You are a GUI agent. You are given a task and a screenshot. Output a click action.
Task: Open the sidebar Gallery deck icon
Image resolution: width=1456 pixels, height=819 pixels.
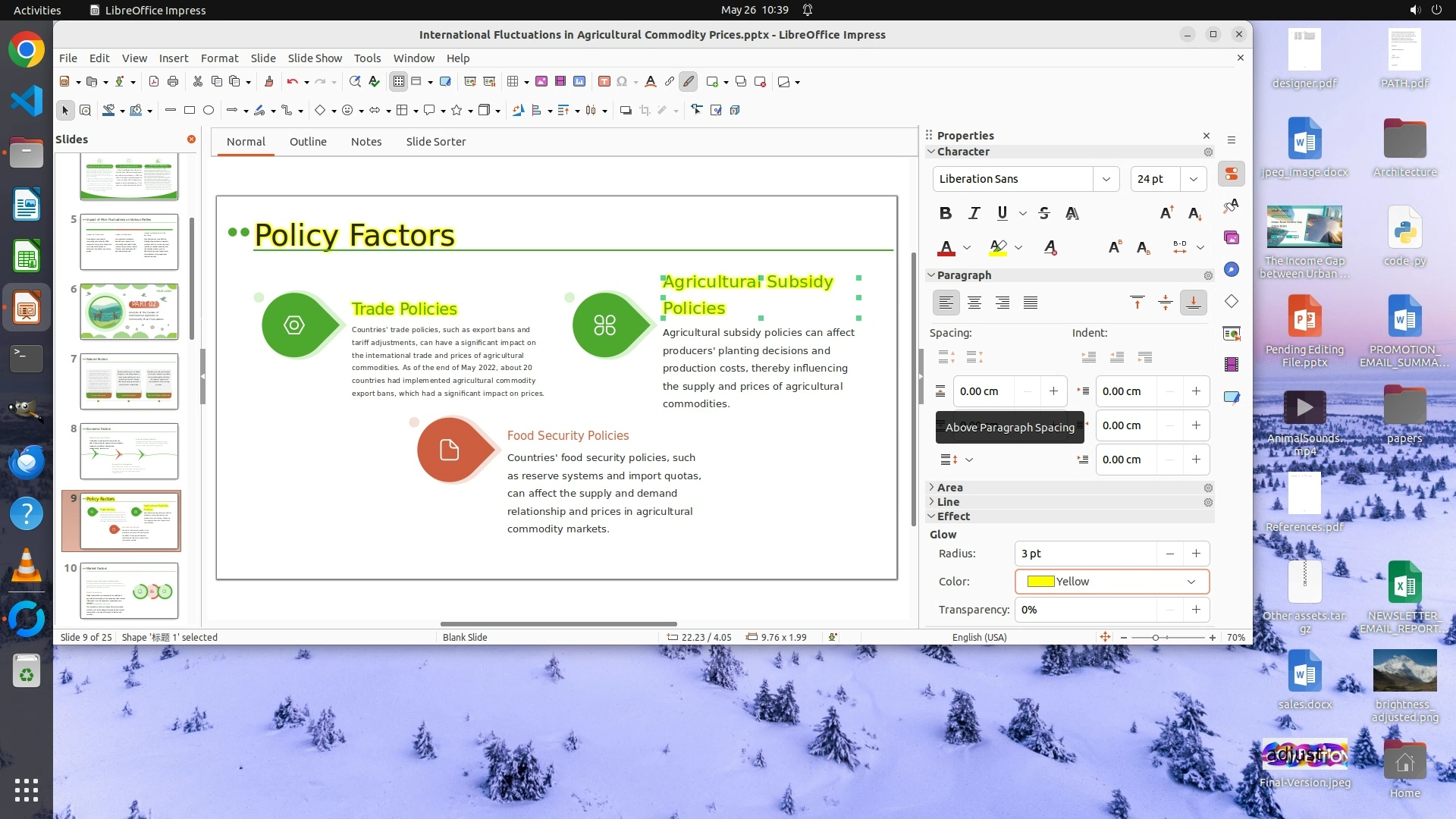[x=1232, y=237]
